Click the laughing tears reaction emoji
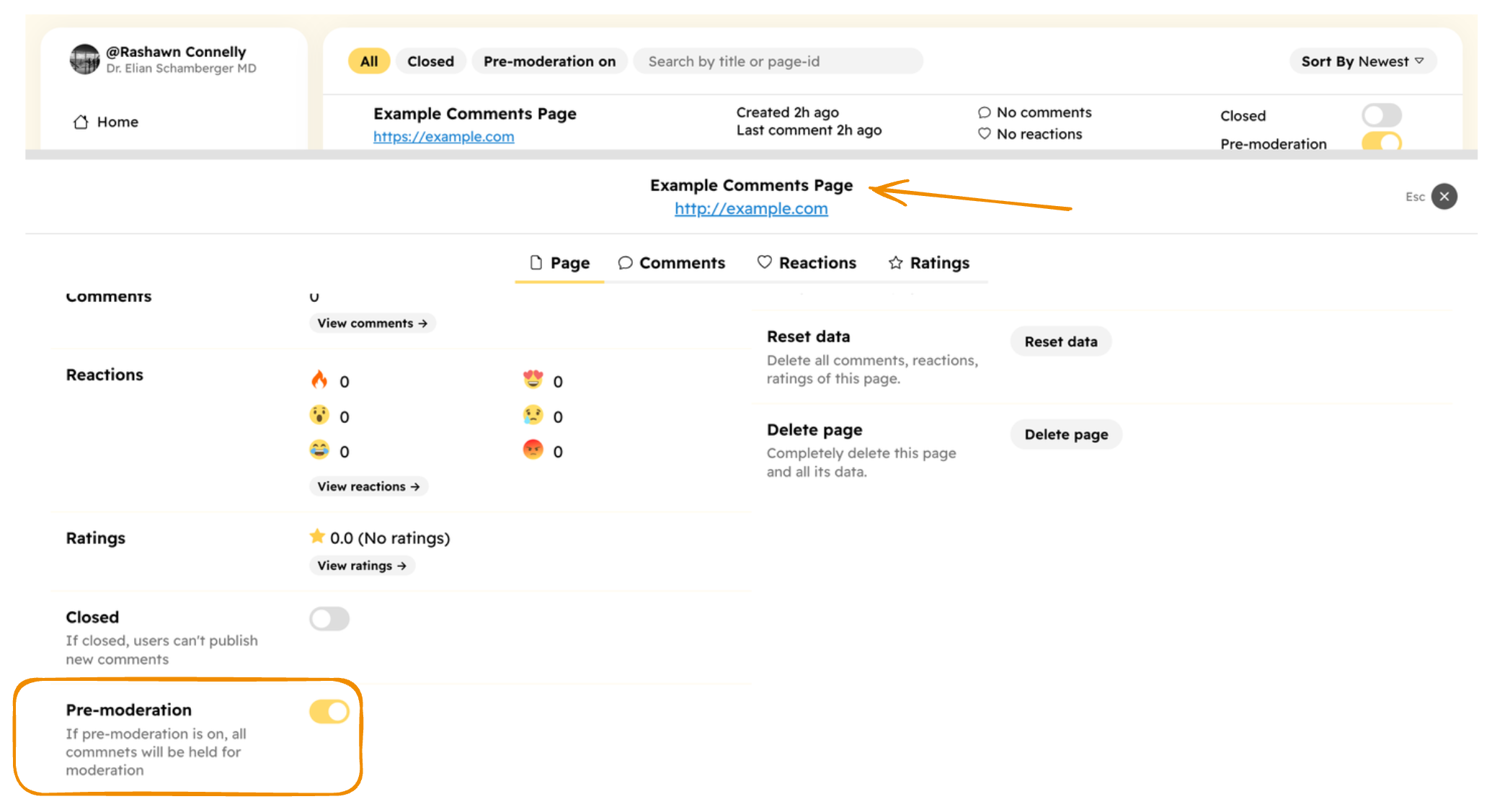Viewport: 1492px width, 812px height. pyautogui.click(x=319, y=450)
